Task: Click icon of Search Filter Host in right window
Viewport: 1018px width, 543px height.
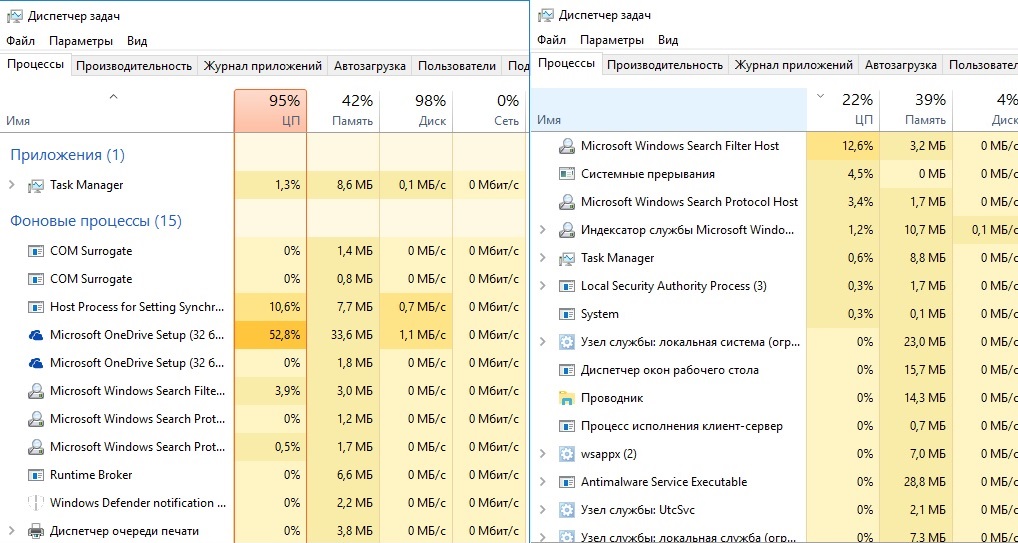Action: point(566,146)
